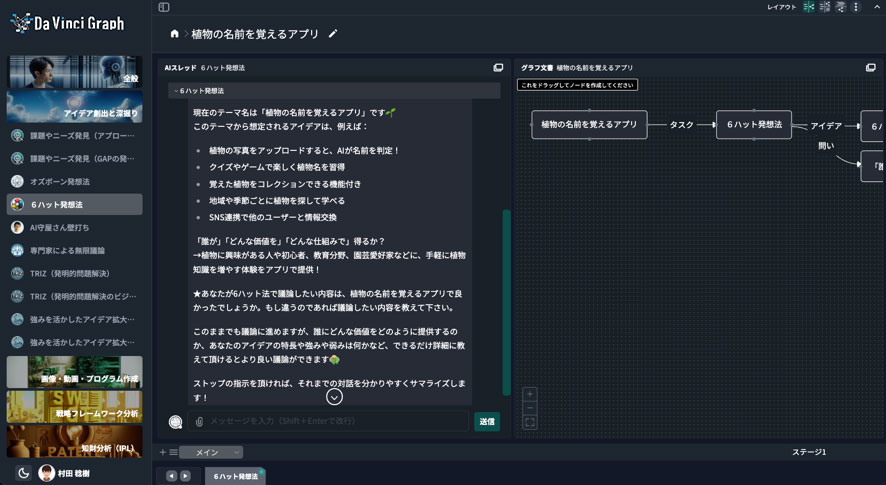
Task: Click the fit-to-screen graph button
Action: pos(530,423)
